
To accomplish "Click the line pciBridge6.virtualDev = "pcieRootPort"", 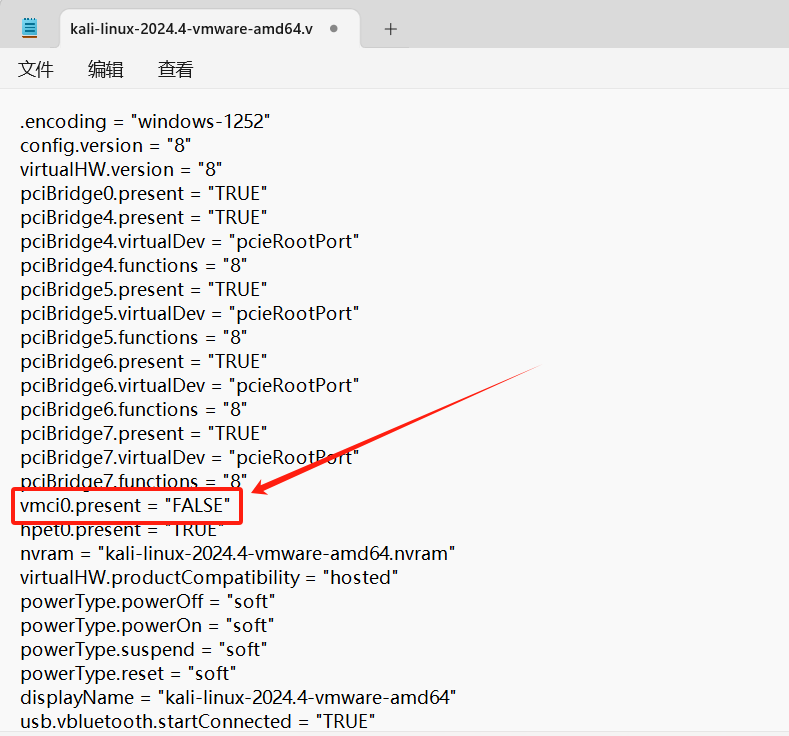I will click(x=190, y=385).
